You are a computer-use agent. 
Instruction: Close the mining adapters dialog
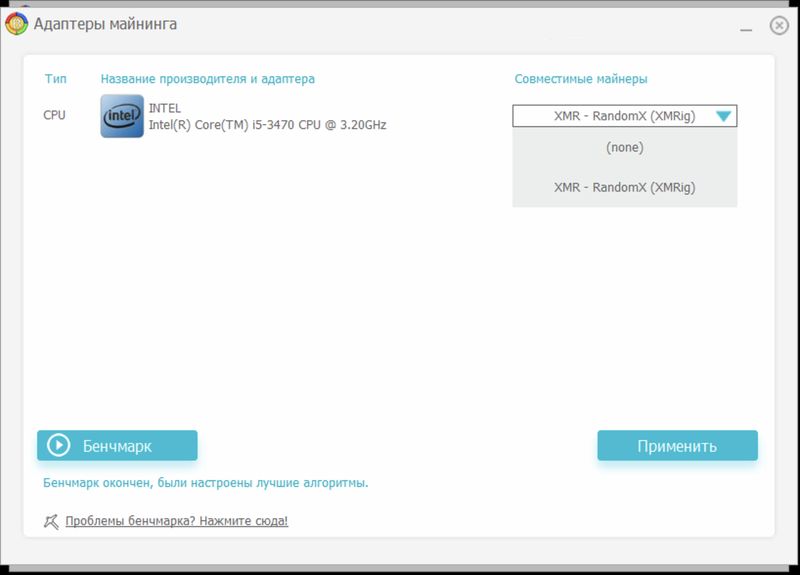(779, 25)
